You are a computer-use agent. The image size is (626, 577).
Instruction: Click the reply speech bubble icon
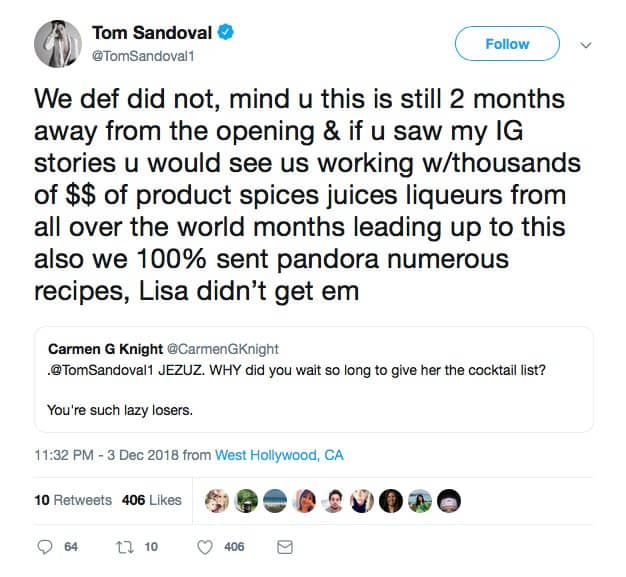click(45, 547)
